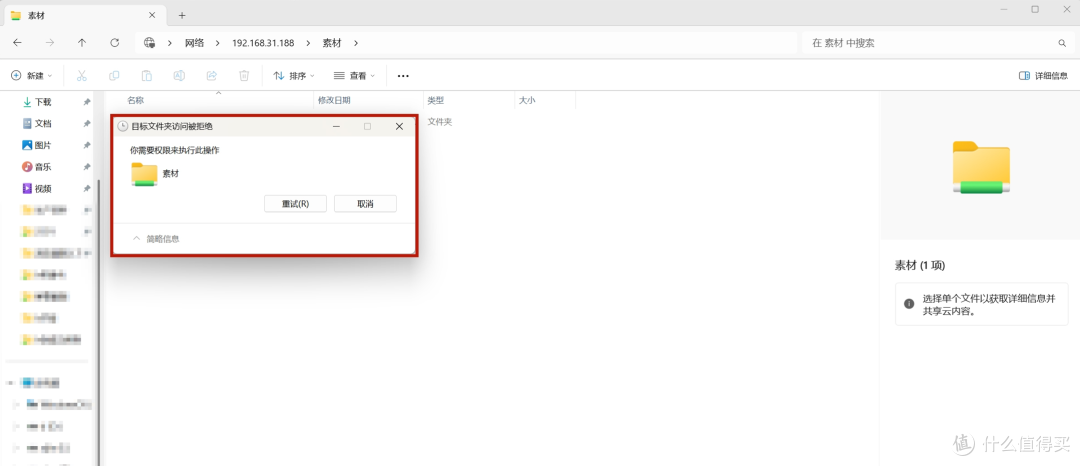
Task: Click the info icon in details pane
Action: tap(909, 304)
